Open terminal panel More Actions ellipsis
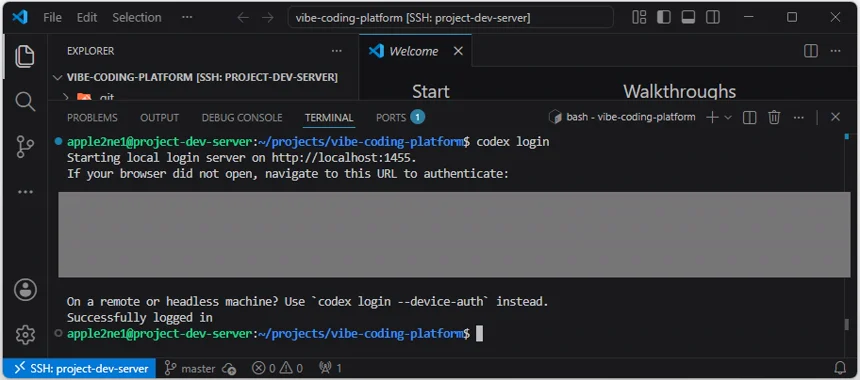The width and height of the screenshot is (860, 380). coord(799,117)
